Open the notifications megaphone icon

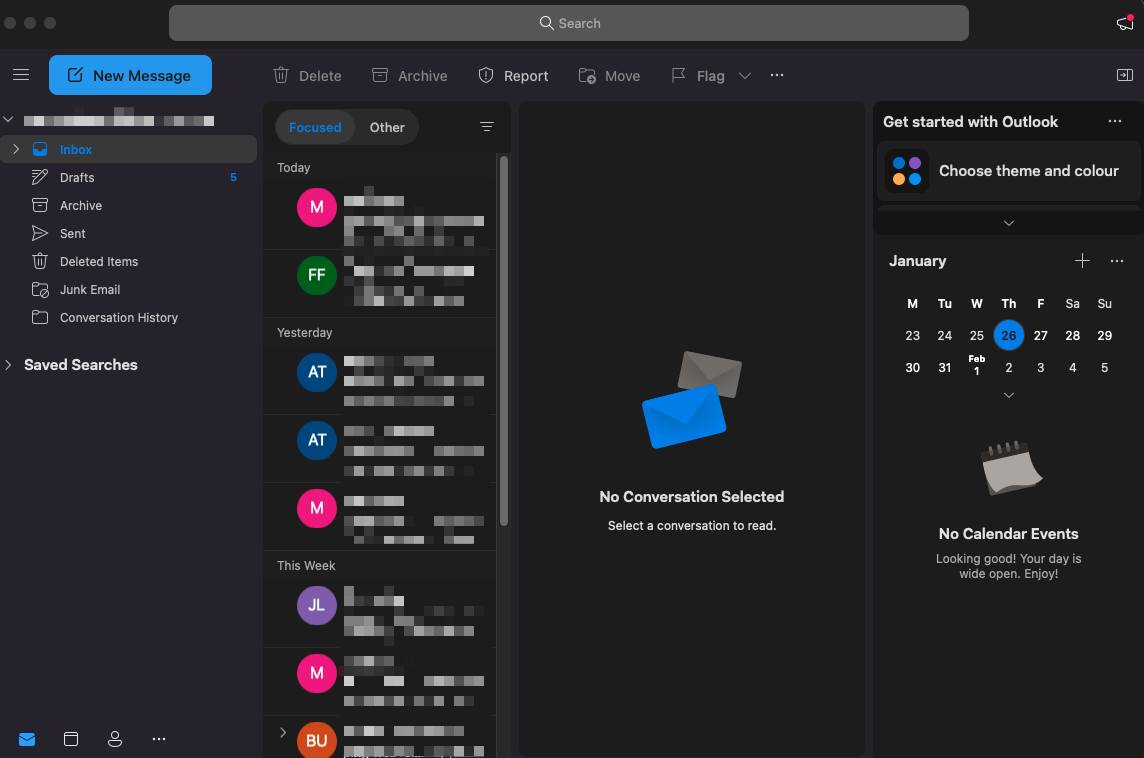pyautogui.click(x=1124, y=23)
